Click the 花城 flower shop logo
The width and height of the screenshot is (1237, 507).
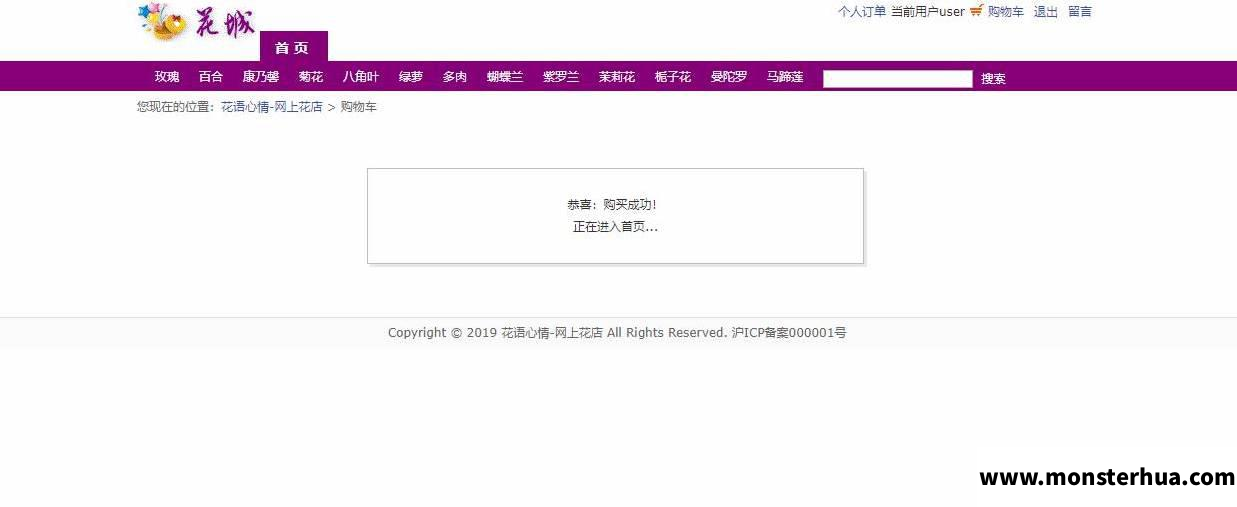coord(197,22)
